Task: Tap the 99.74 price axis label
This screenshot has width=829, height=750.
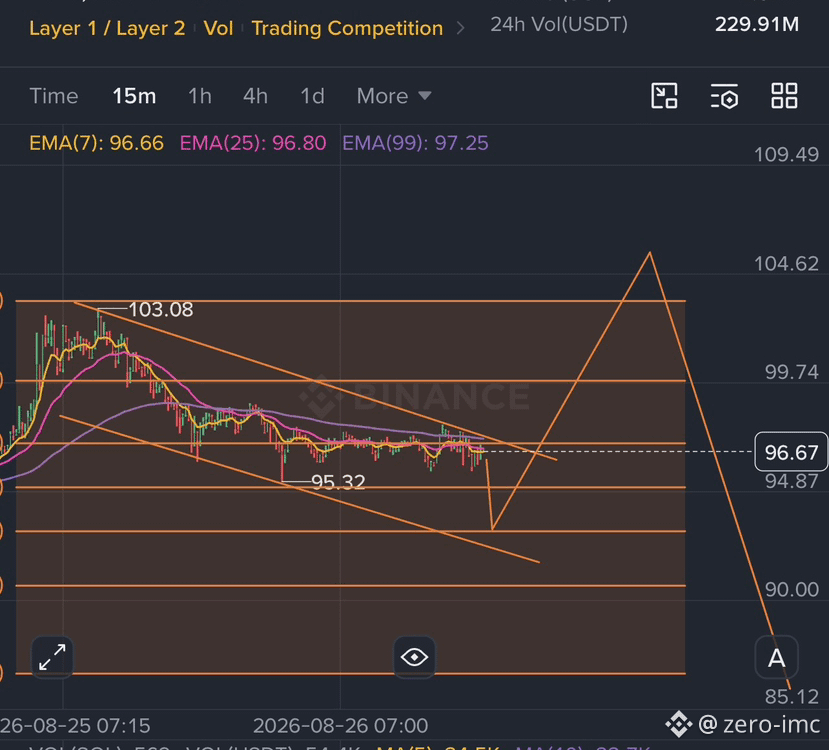Action: (791, 372)
